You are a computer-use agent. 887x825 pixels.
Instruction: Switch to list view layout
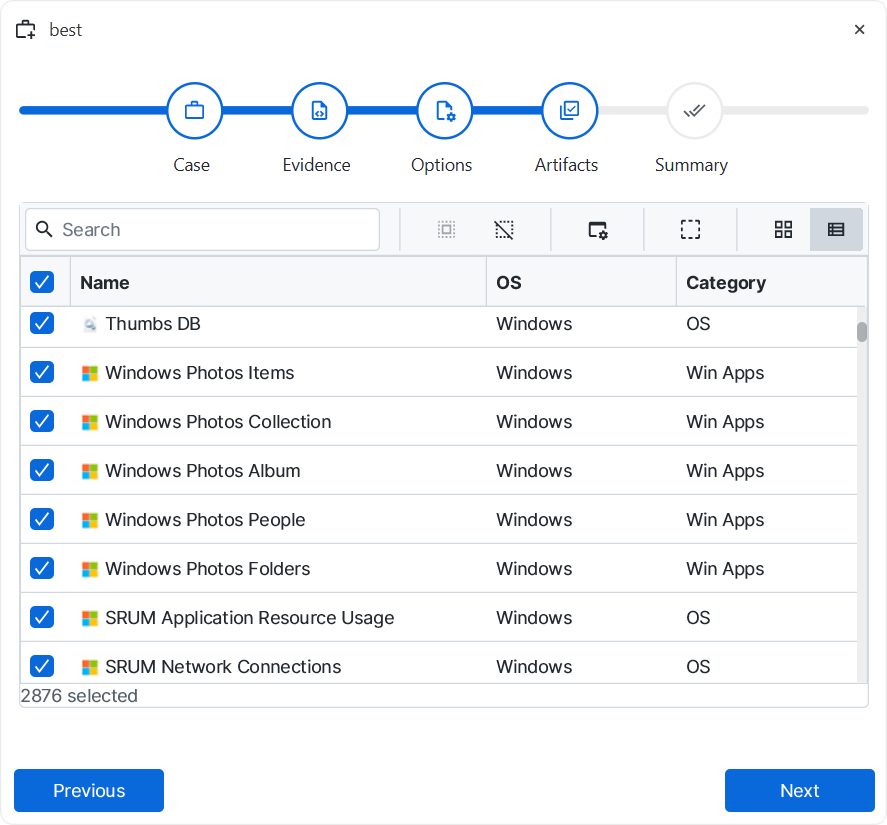click(836, 230)
